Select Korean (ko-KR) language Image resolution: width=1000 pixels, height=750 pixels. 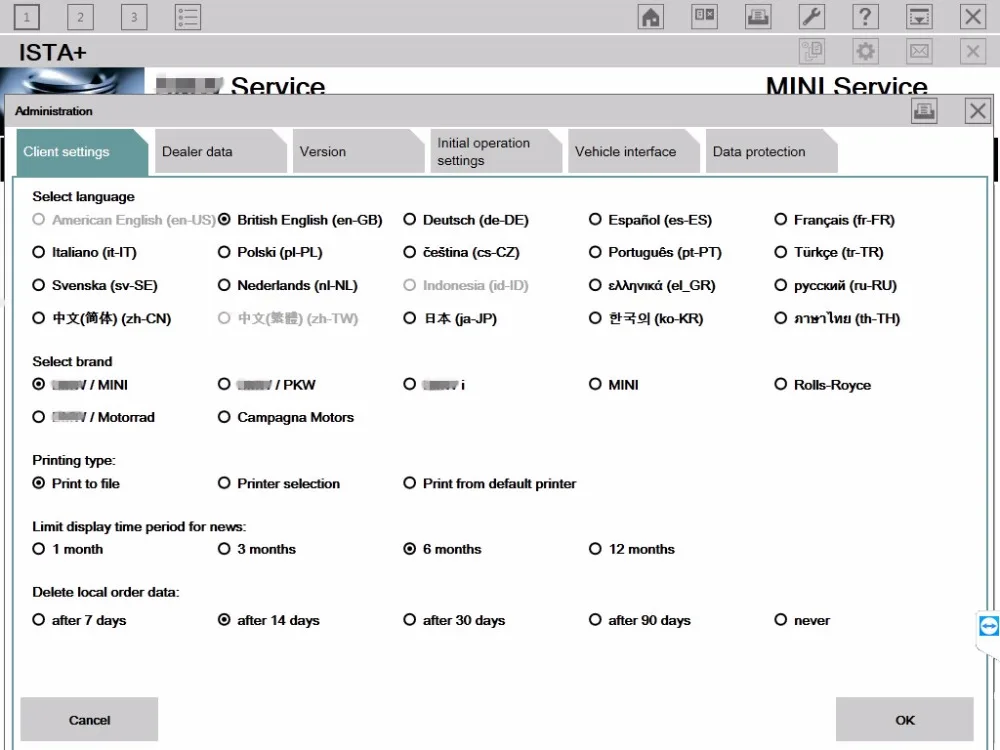pyautogui.click(x=646, y=318)
